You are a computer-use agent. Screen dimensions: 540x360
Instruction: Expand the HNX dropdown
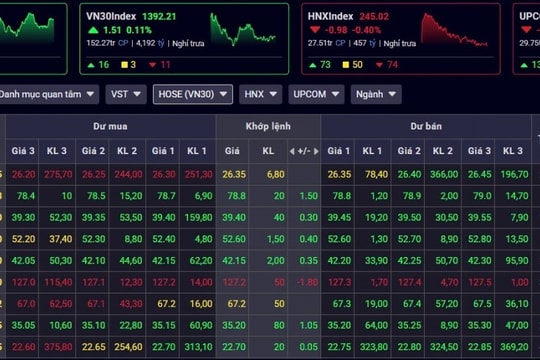coord(260,94)
